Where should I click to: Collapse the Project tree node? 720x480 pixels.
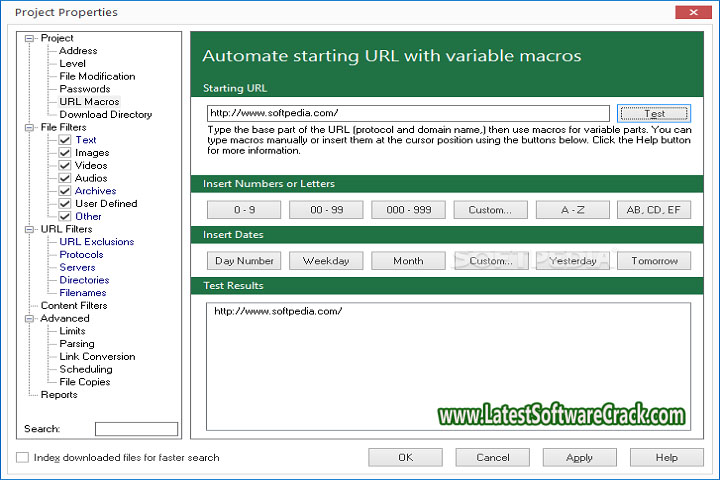click(30, 38)
